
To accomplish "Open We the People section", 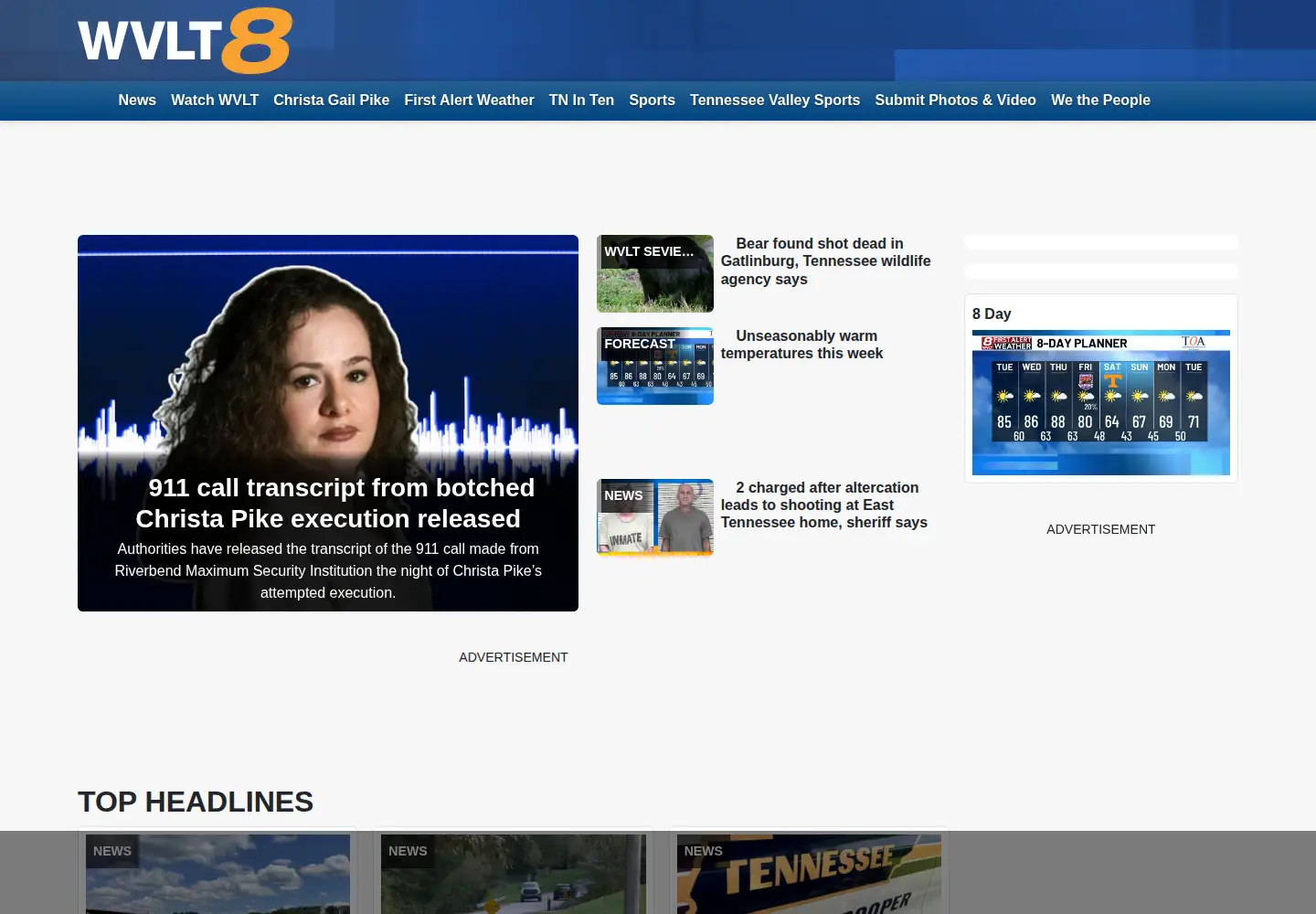I will [x=1100, y=101].
